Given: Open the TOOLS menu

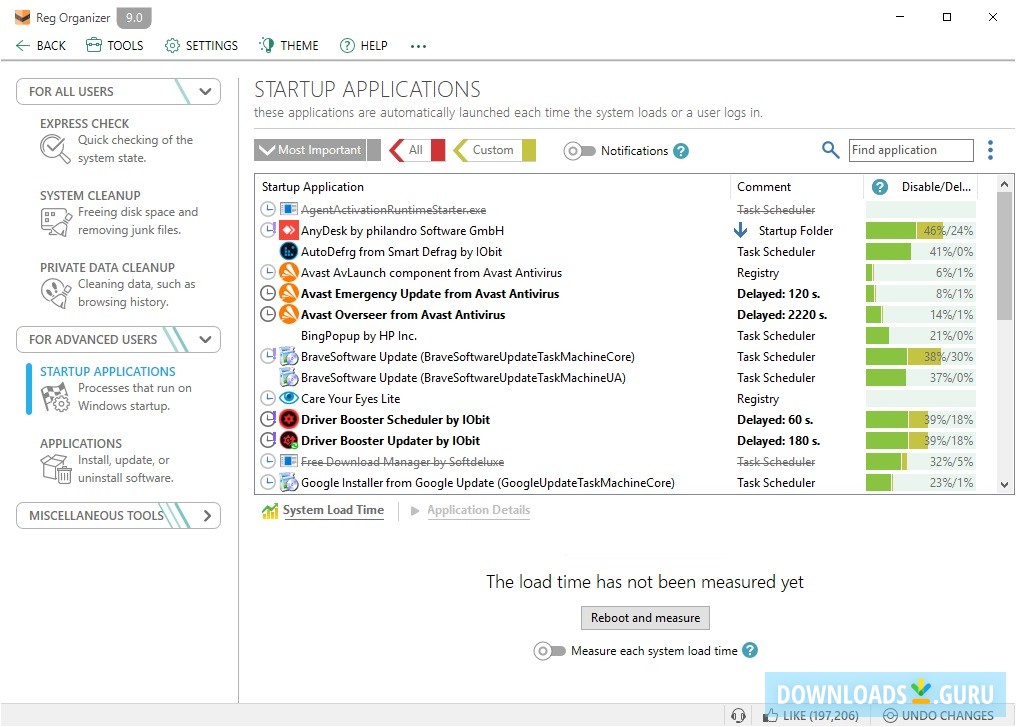Looking at the screenshot, I should pyautogui.click(x=115, y=45).
